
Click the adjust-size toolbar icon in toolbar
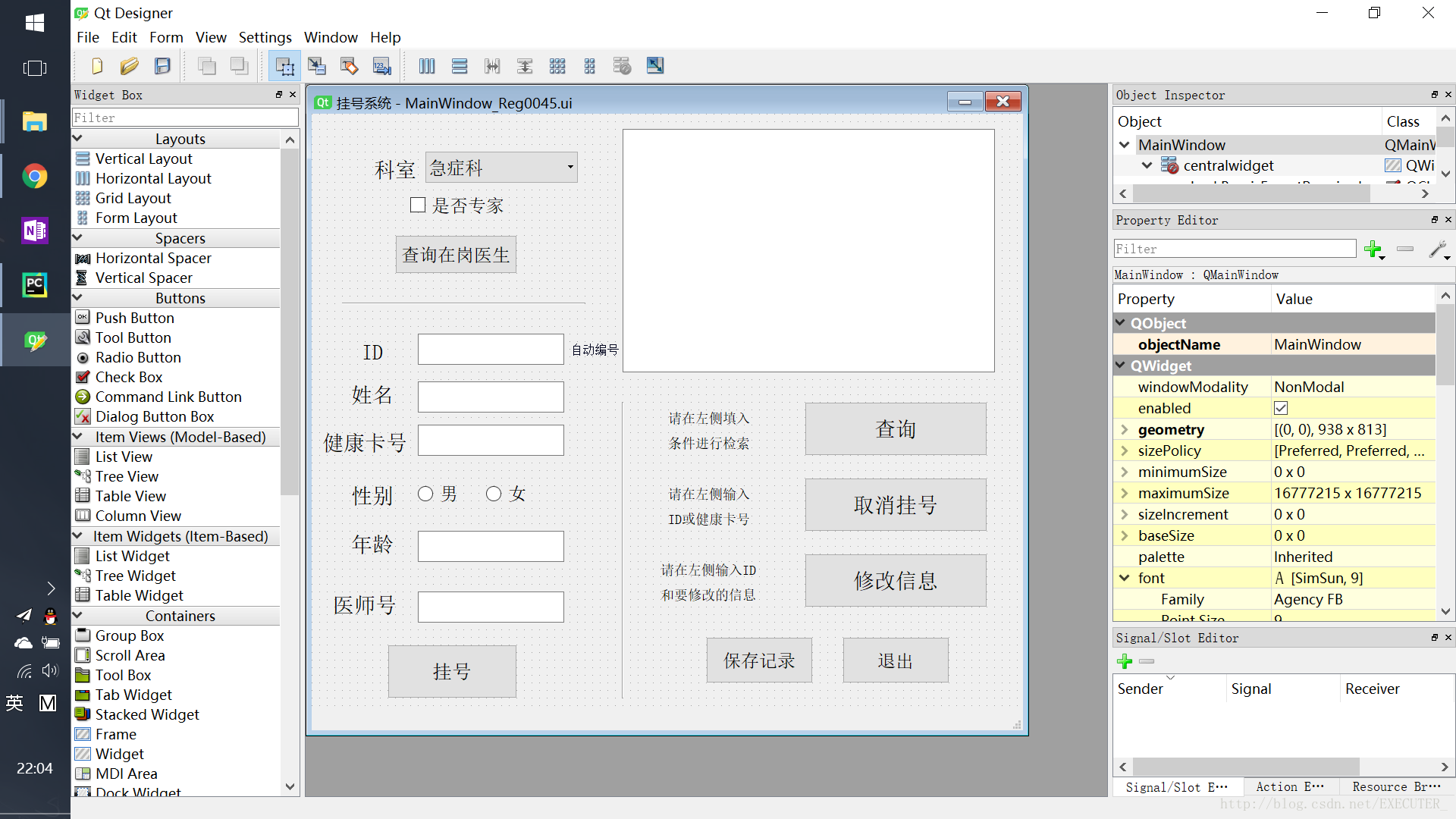point(655,65)
